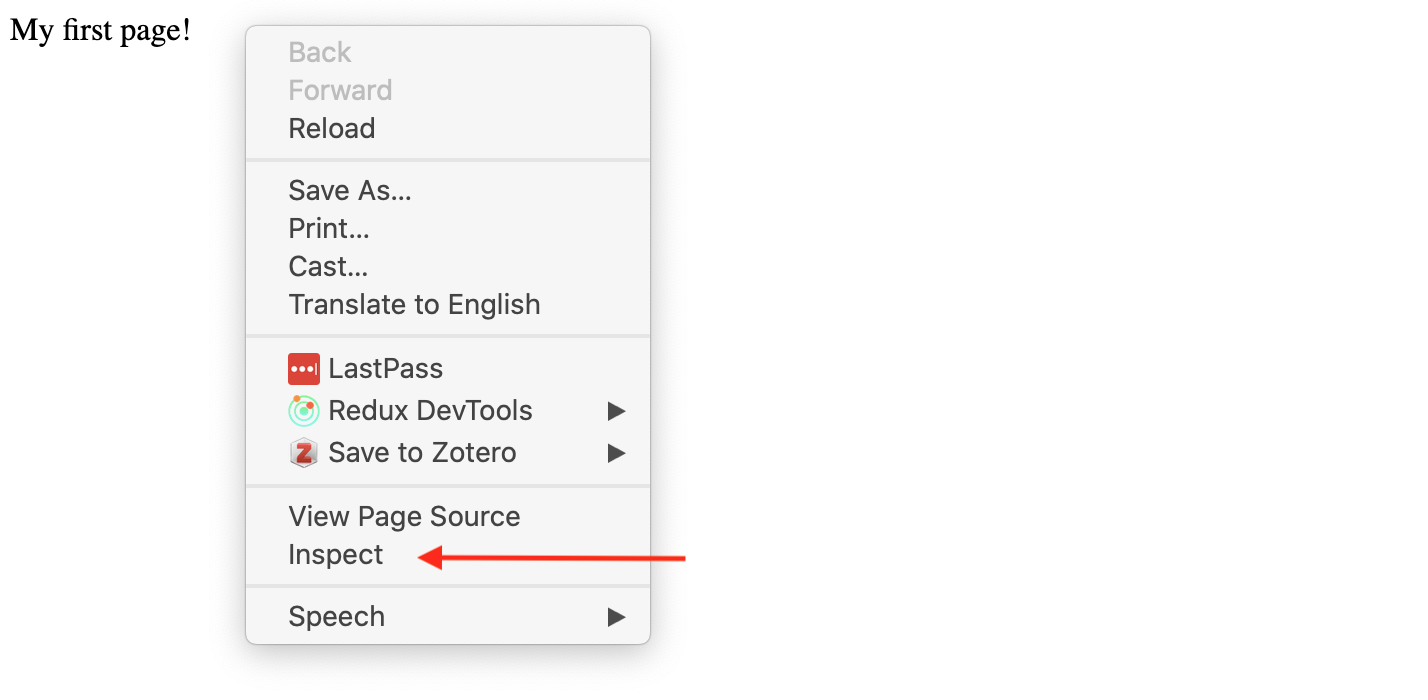Screen dimensions: 1428x700
Task: Choose Inspect from the context menu
Action: pyautogui.click(x=336, y=555)
